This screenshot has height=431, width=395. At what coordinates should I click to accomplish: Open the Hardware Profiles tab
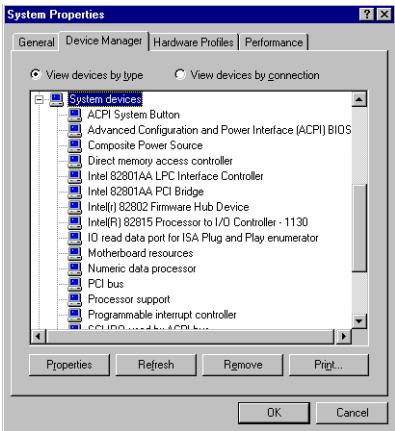click(193, 42)
